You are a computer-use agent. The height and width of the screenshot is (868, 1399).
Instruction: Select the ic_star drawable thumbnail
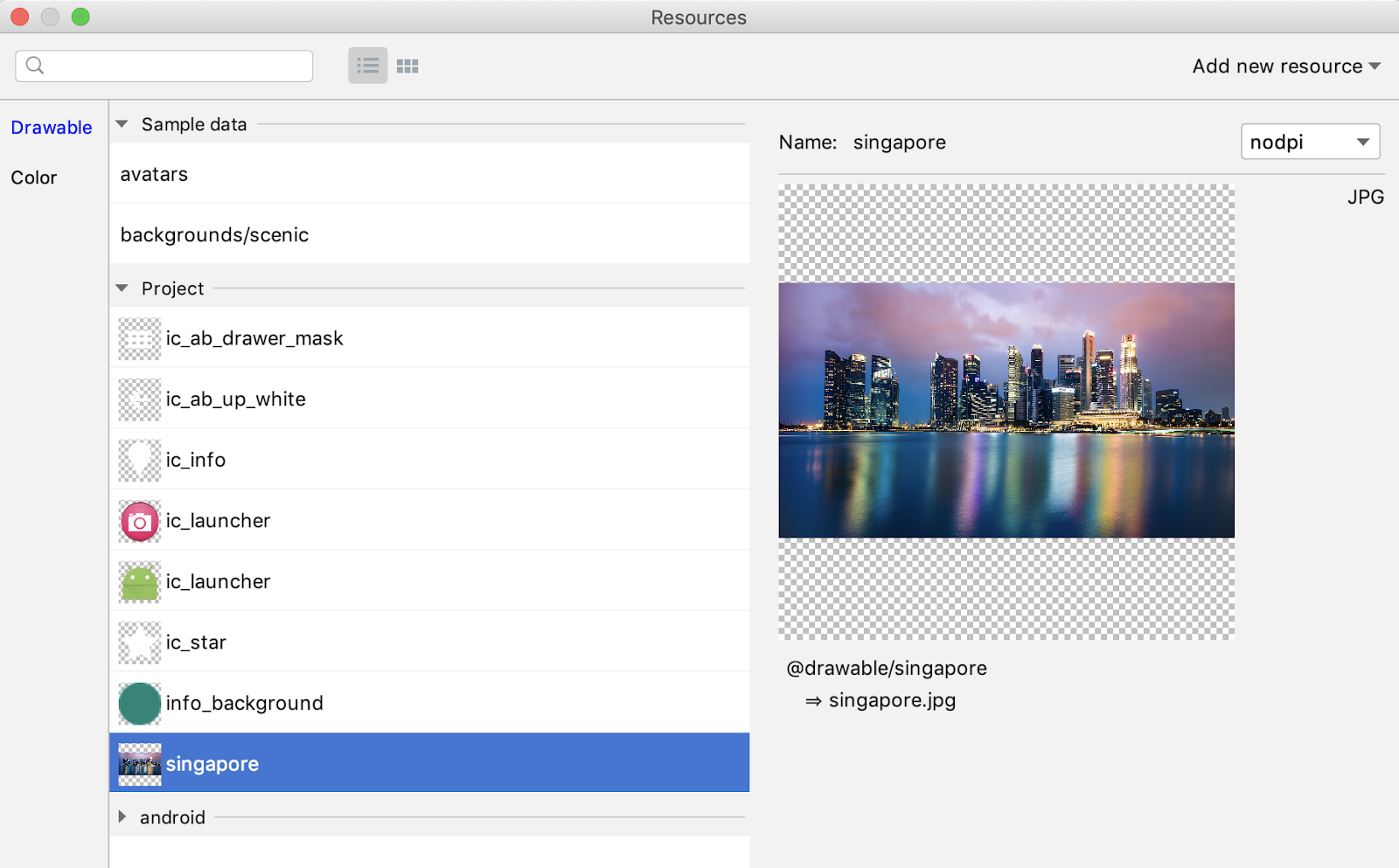pos(140,643)
